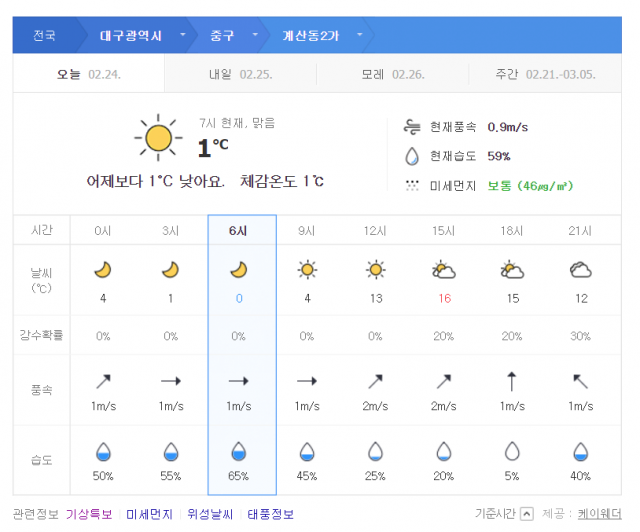Open the 미세먼지 related info link

[149, 514]
